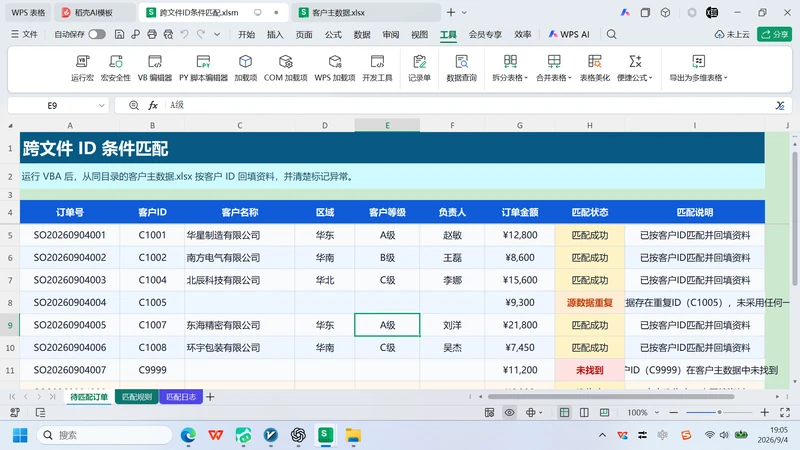The image size is (800, 450).
Task: Click the WPS AI logo in title bar
Action: tap(625, 12)
